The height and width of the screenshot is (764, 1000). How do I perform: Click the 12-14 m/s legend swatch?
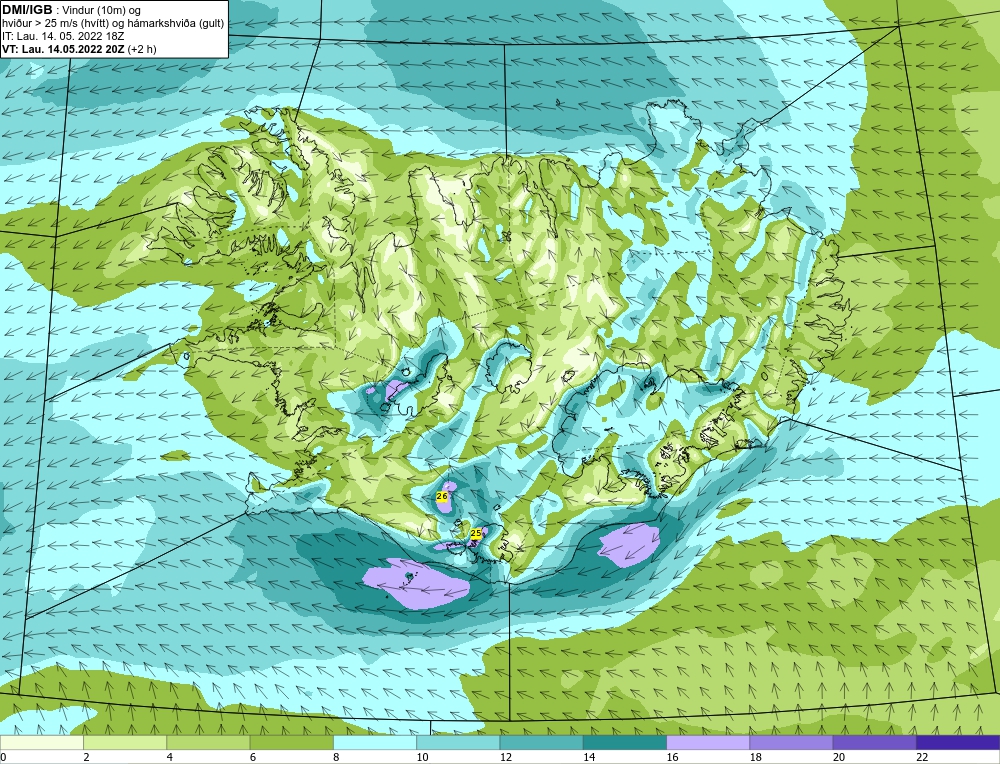pyautogui.click(x=541, y=742)
